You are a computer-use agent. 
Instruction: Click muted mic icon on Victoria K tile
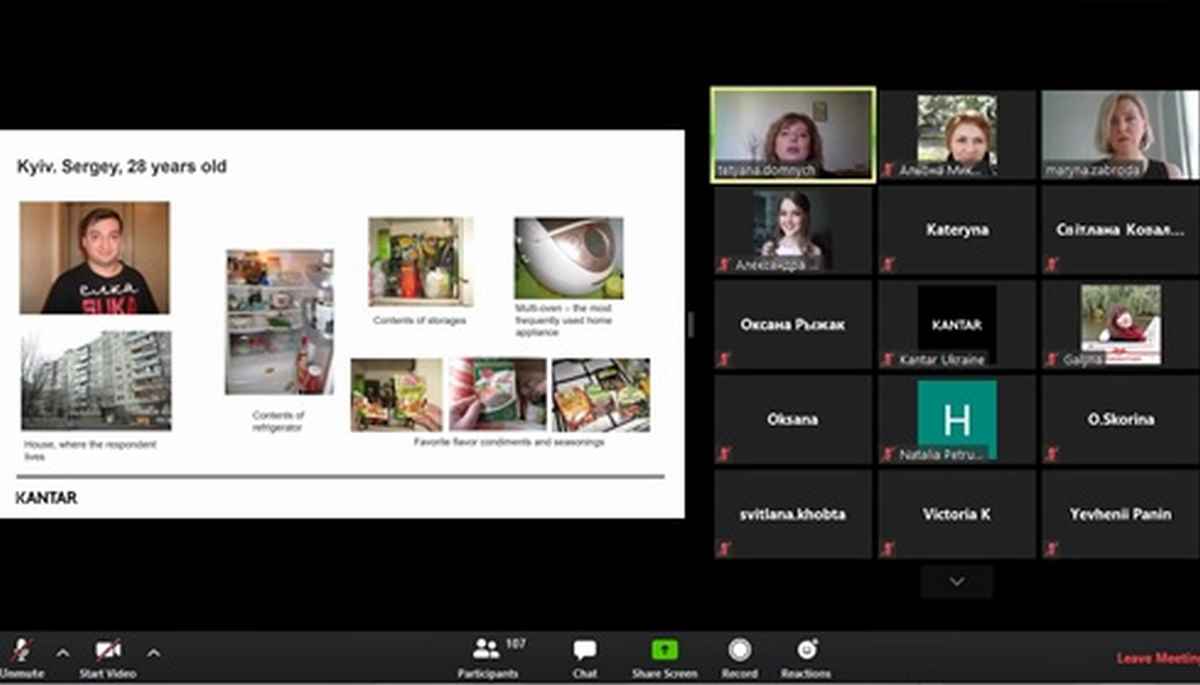887,548
